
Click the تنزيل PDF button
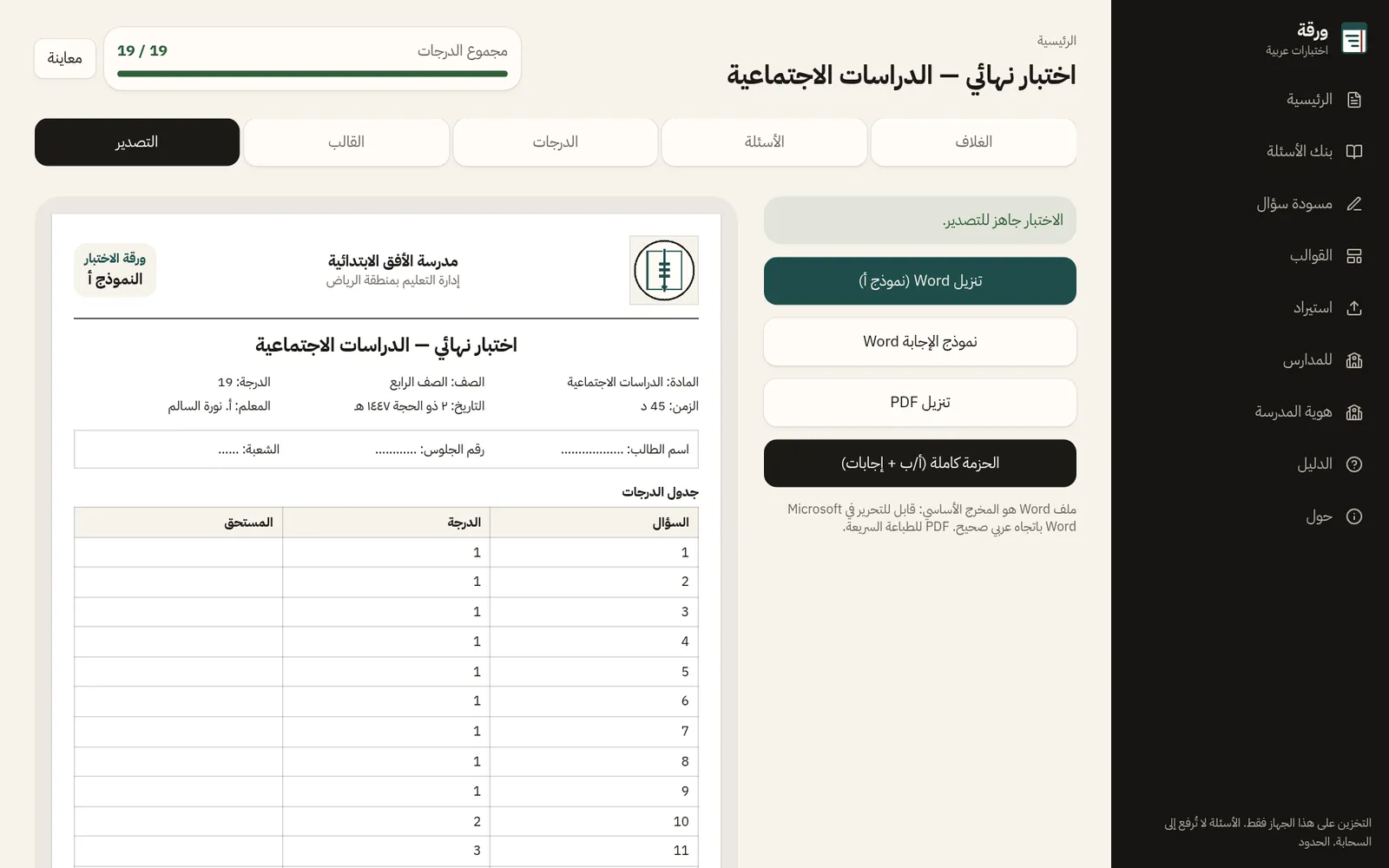point(920,403)
